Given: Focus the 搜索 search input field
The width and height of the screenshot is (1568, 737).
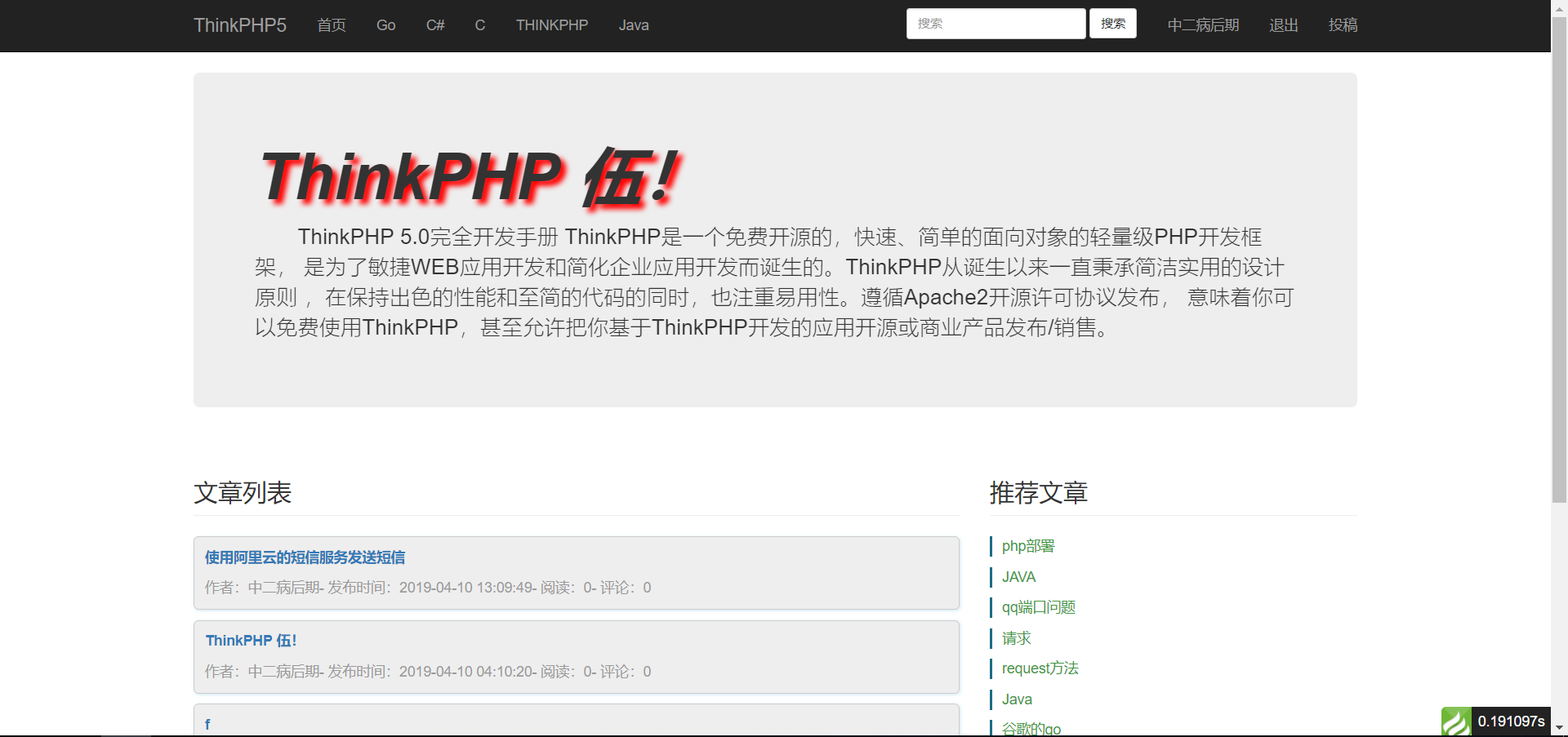Looking at the screenshot, I should pyautogui.click(x=996, y=24).
